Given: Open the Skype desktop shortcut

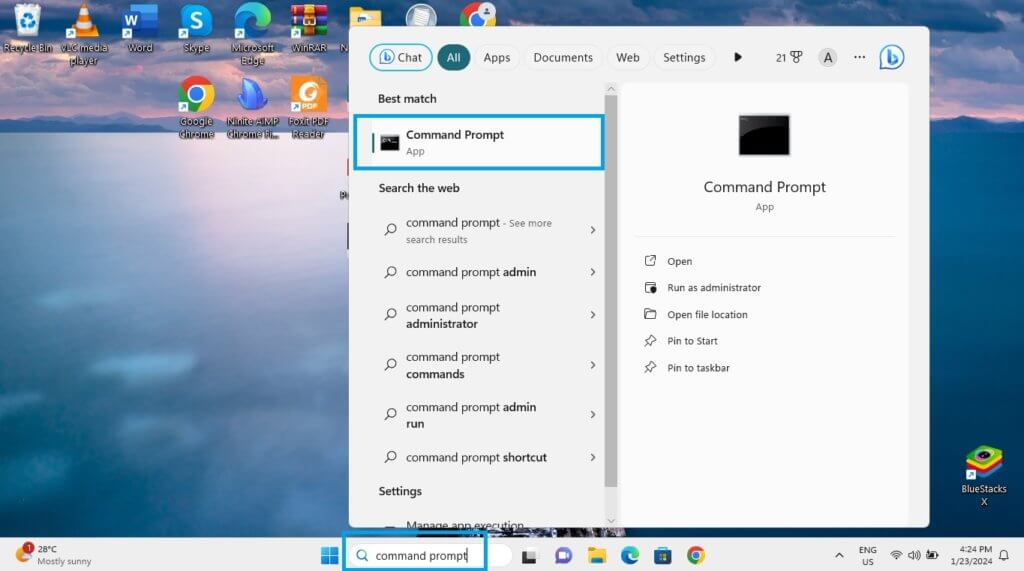Looking at the screenshot, I should [196, 29].
